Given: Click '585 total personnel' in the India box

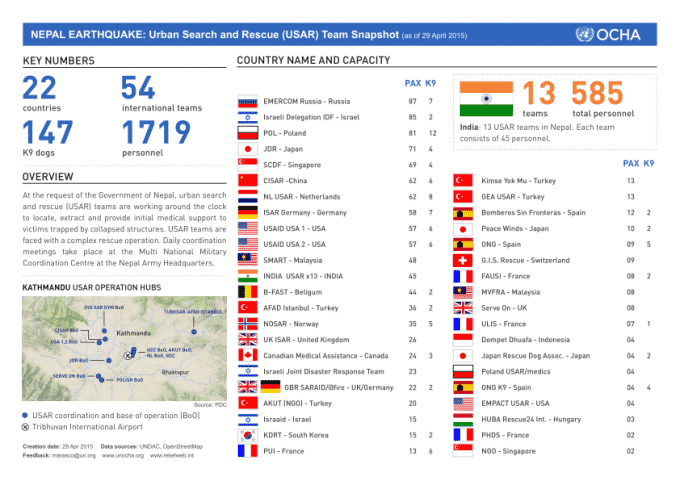Looking at the screenshot, I should (603, 99).
